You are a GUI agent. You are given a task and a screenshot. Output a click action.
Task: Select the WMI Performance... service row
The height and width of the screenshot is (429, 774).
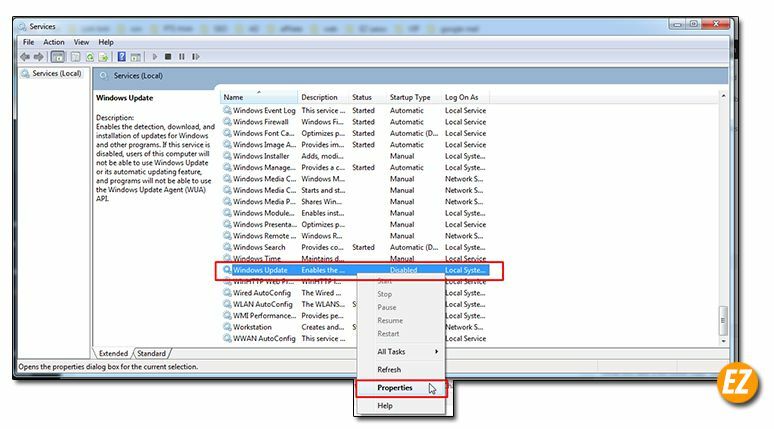[354, 315]
